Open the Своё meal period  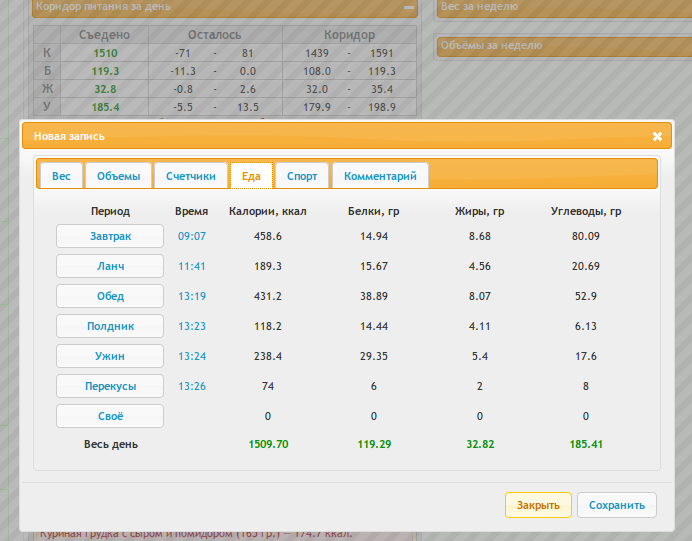coord(110,416)
